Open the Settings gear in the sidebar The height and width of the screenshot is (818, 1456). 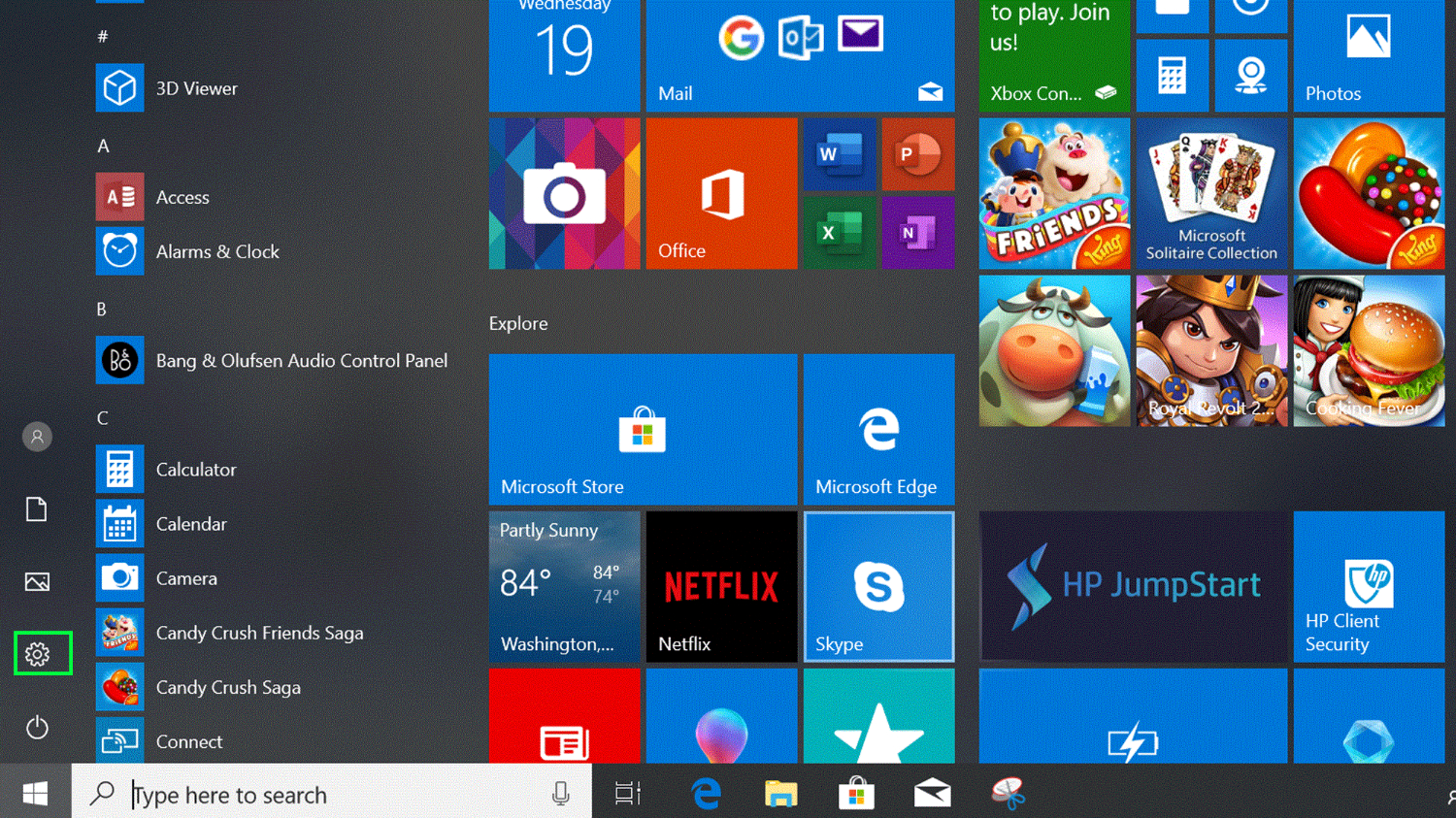37,654
